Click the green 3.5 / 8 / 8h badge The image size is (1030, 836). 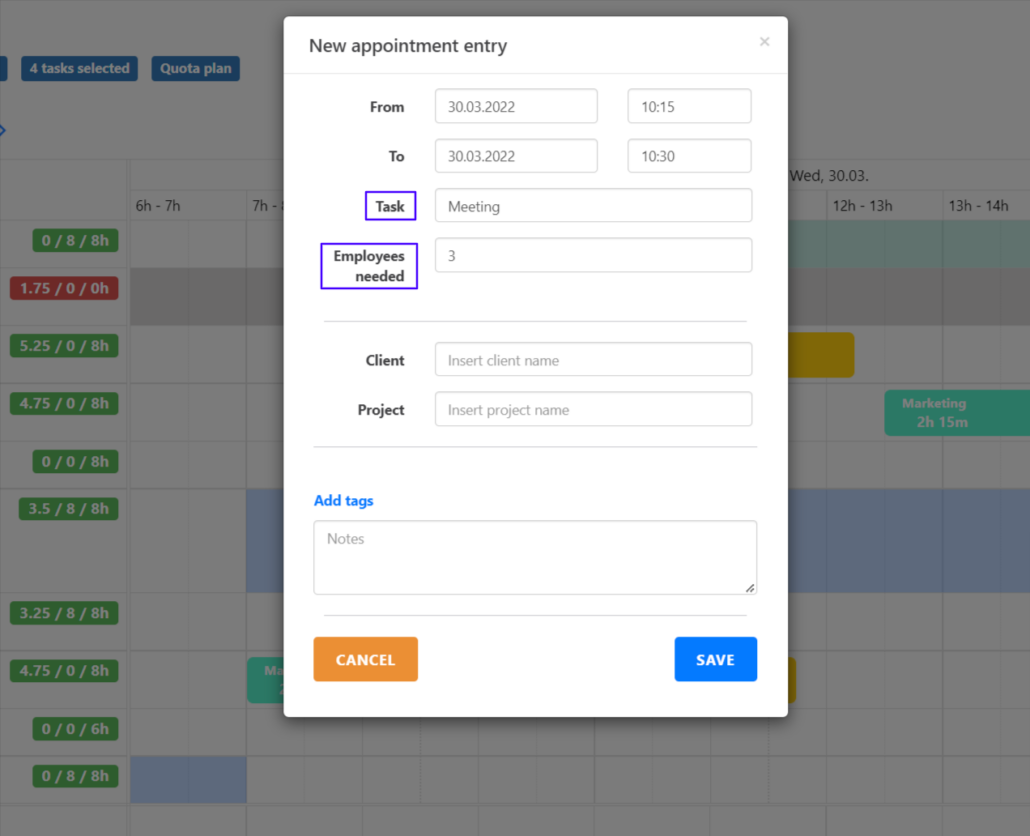coord(68,509)
